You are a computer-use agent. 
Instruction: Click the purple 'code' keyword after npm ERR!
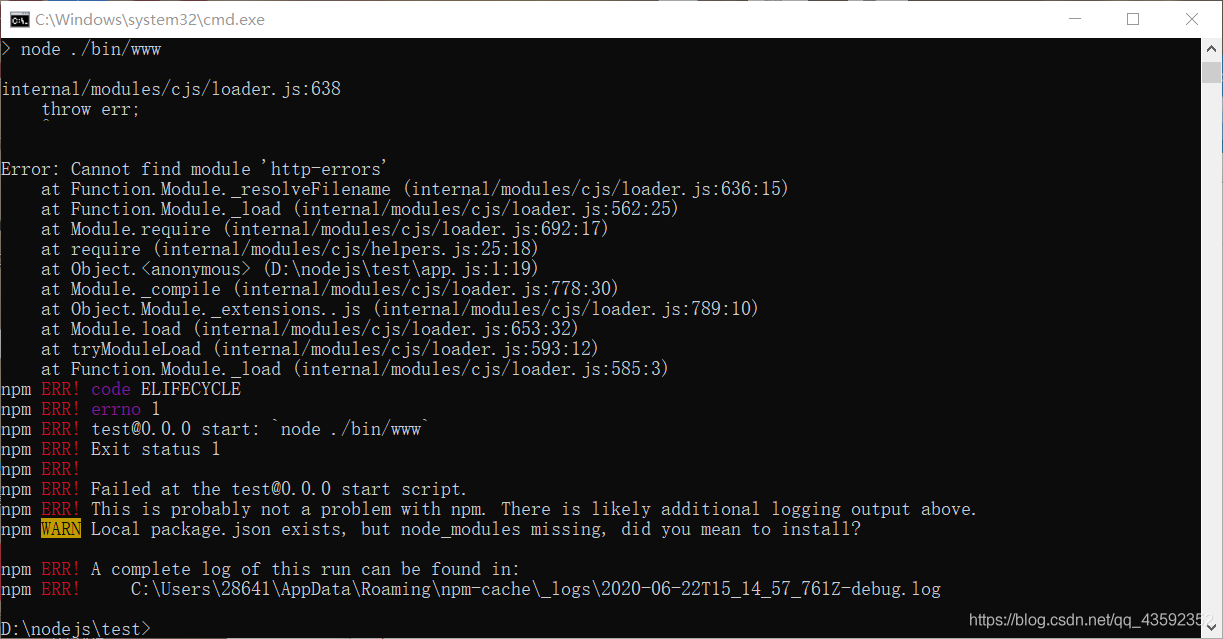[110, 388]
